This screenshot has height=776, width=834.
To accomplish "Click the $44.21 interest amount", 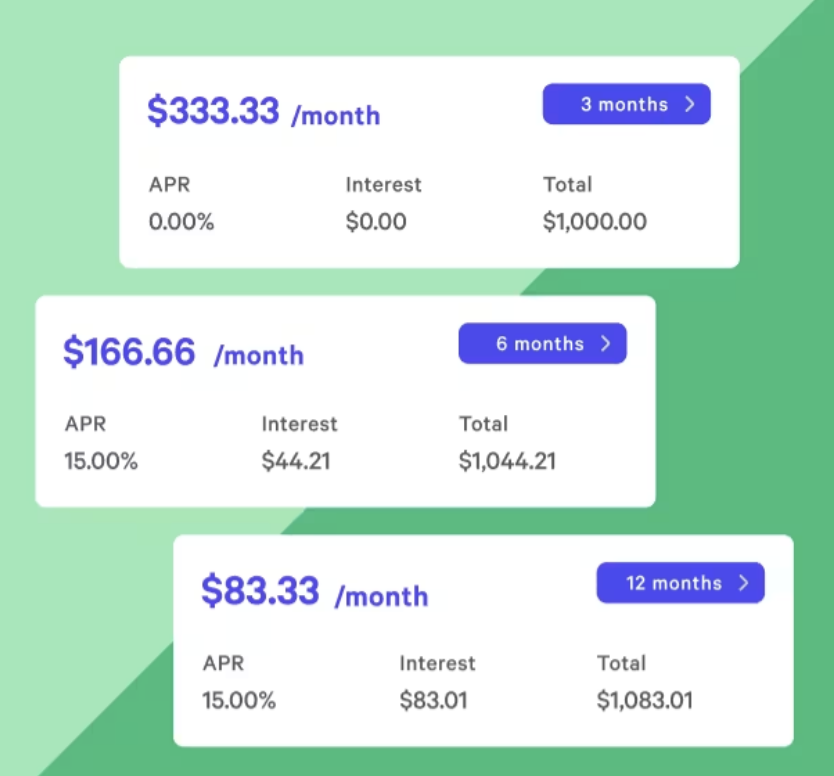I will [x=296, y=461].
